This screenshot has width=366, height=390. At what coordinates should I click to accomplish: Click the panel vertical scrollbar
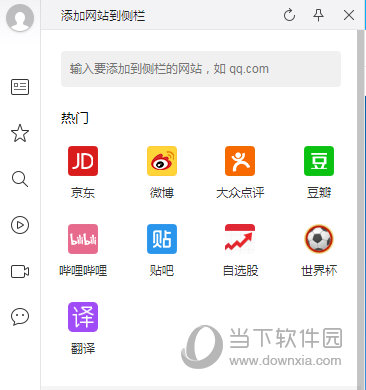(x=360, y=209)
